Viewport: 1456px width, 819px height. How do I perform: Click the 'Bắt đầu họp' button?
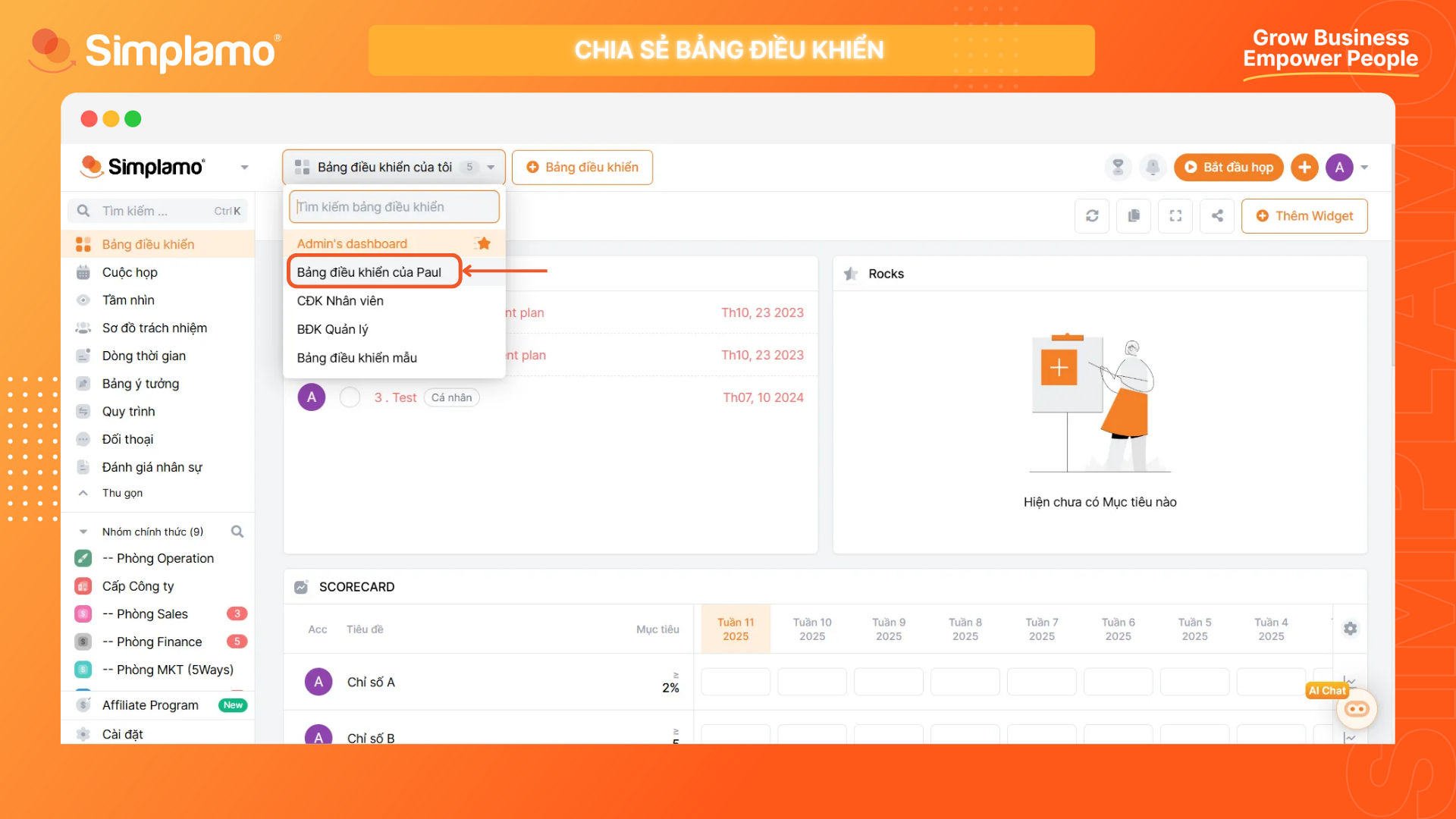pos(1228,167)
